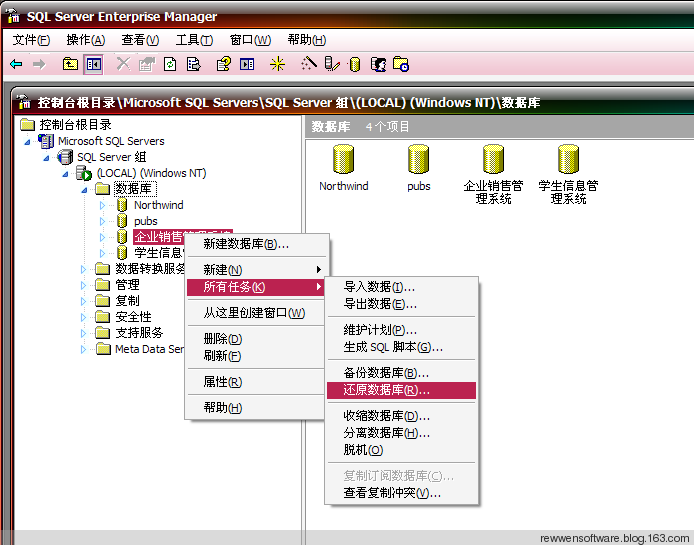Expand the pubs tree node

coord(102,221)
